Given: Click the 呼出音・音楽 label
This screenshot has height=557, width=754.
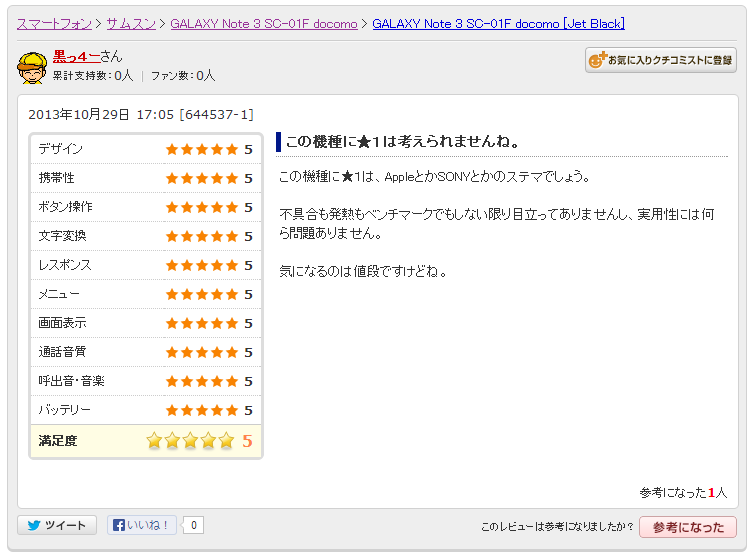Looking at the screenshot, I should [71, 381].
